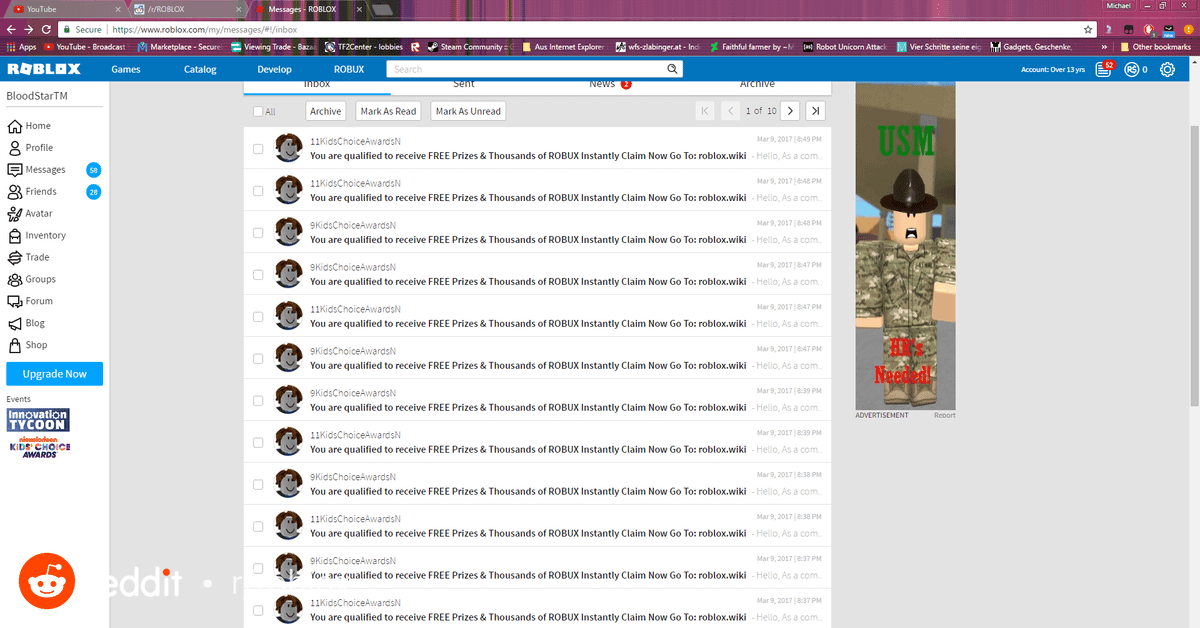This screenshot has height=628, width=1200.
Task: Check the 11KidsChoiceAwardsN 8:47 PM message checkbox
Action: click(x=258, y=316)
